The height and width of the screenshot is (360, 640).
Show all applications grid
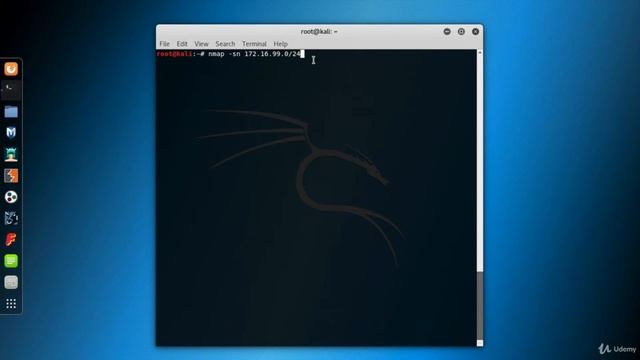[x=11, y=303]
